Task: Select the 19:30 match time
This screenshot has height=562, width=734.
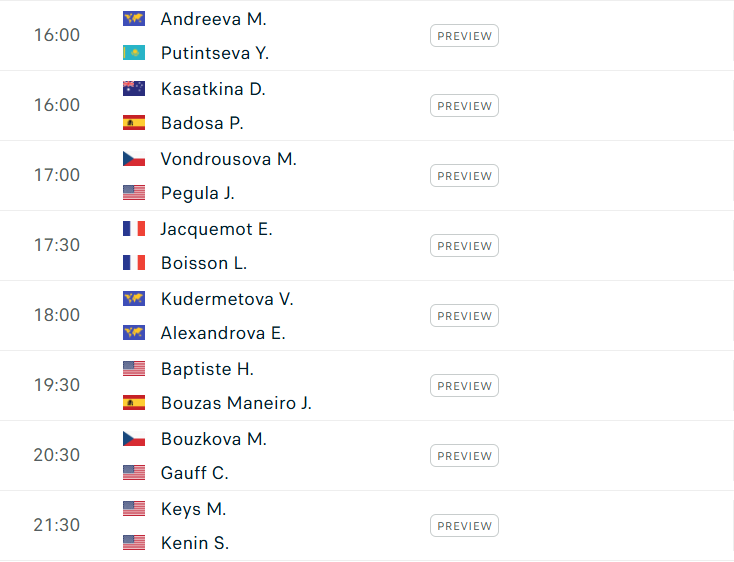Action: click(x=57, y=385)
